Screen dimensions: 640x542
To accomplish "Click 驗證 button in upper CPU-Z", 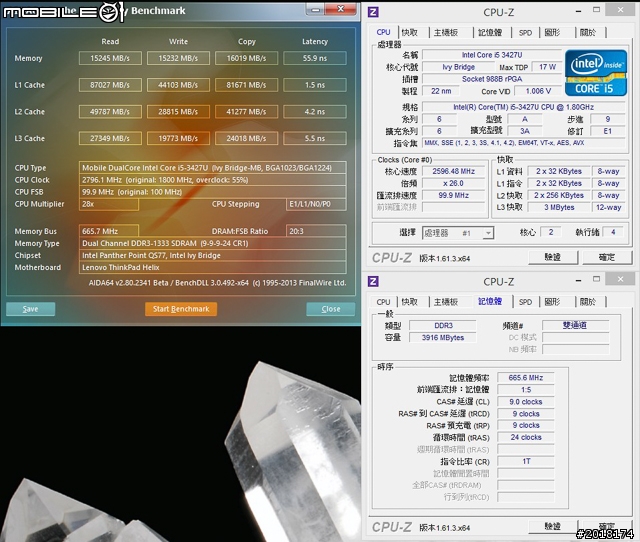I will pyautogui.click(x=553, y=257).
